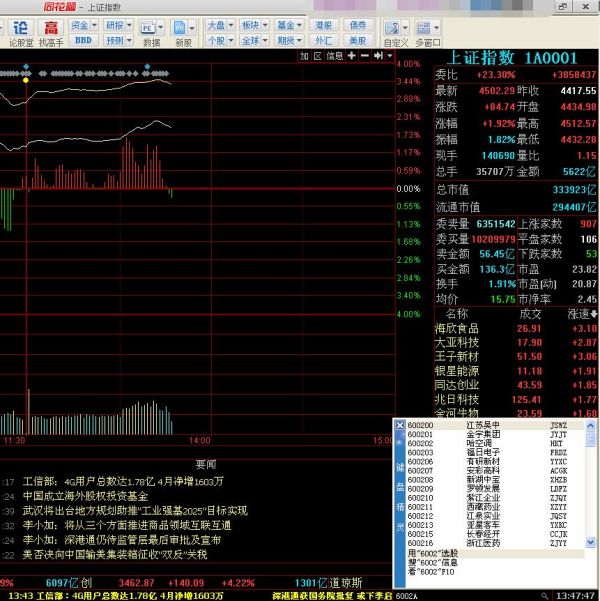The image size is (600, 601).
Task: Open news 美否决向中国输美集装箱征收双反关税
Action: tap(115, 555)
